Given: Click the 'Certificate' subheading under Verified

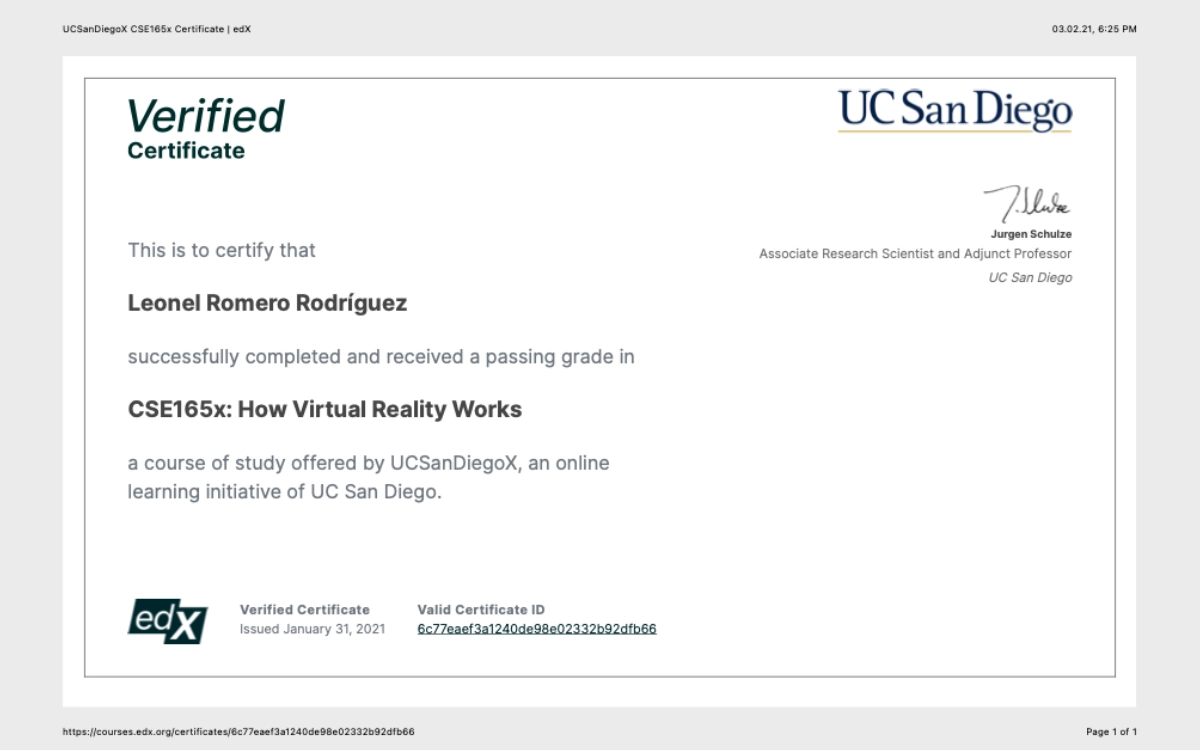Looking at the screenshot, I should coord(186,151).
